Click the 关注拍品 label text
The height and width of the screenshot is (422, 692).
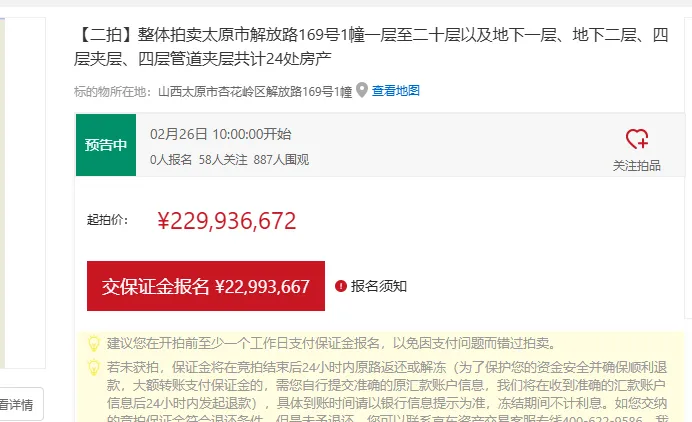click(x=636, y=166)
